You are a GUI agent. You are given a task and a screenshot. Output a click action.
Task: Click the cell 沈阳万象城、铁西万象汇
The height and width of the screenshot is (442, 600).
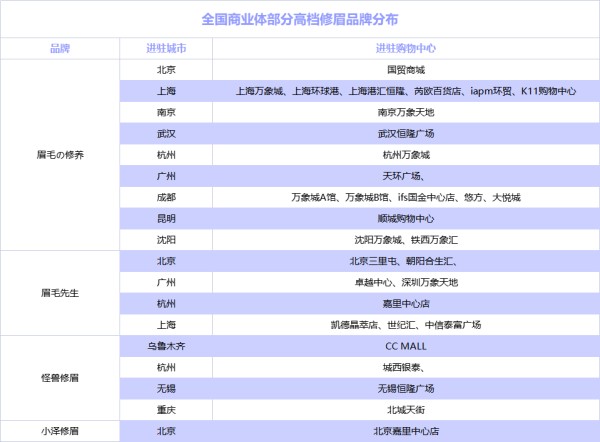406,240
